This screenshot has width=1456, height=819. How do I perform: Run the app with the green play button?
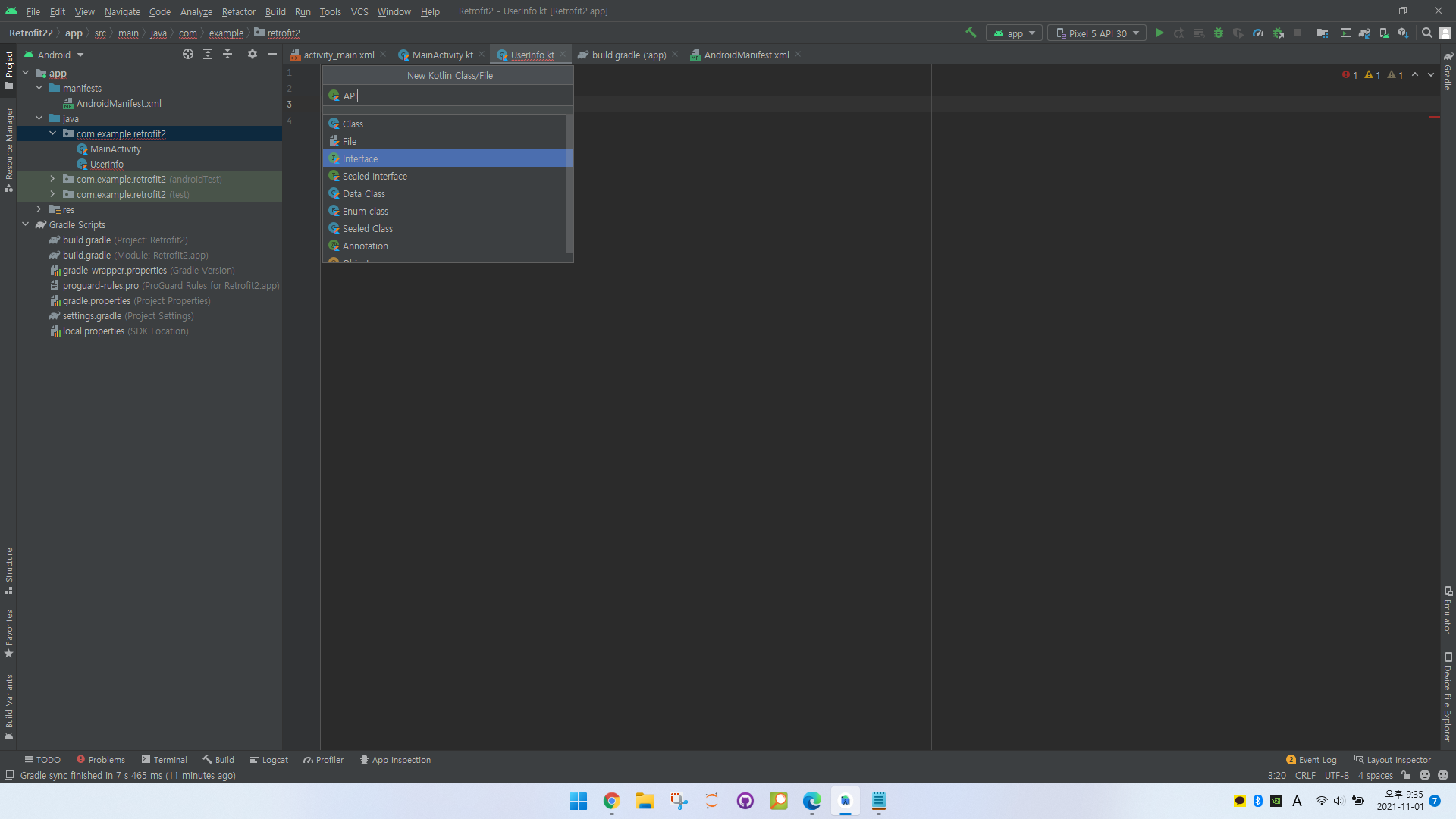(1159, 33)
